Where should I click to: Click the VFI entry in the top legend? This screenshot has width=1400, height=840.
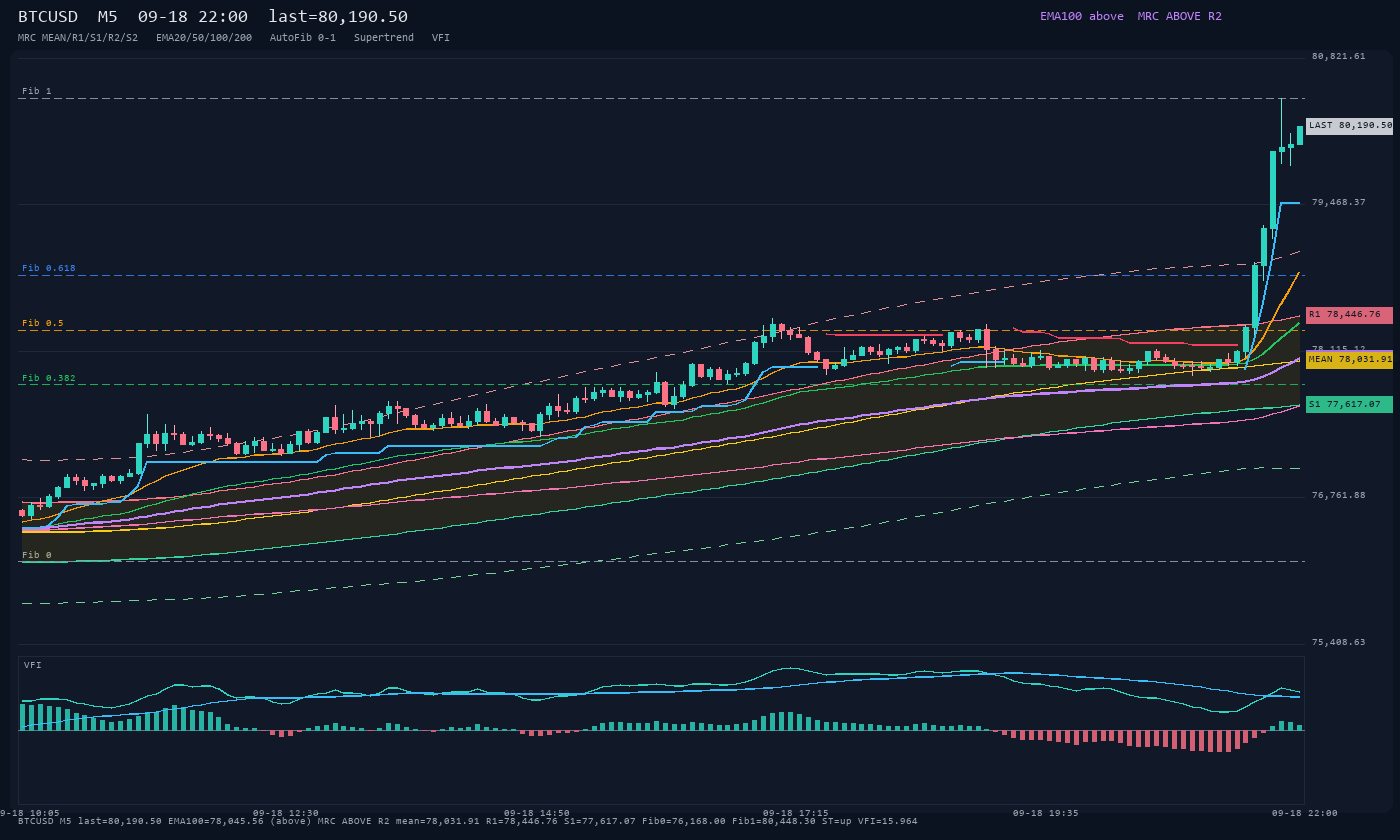click(x=441, y=38)
